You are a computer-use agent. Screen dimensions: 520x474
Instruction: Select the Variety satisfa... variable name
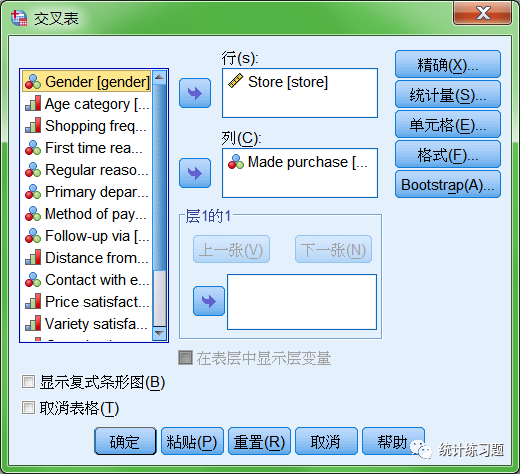pyautogui.click(x=96, y=324)
